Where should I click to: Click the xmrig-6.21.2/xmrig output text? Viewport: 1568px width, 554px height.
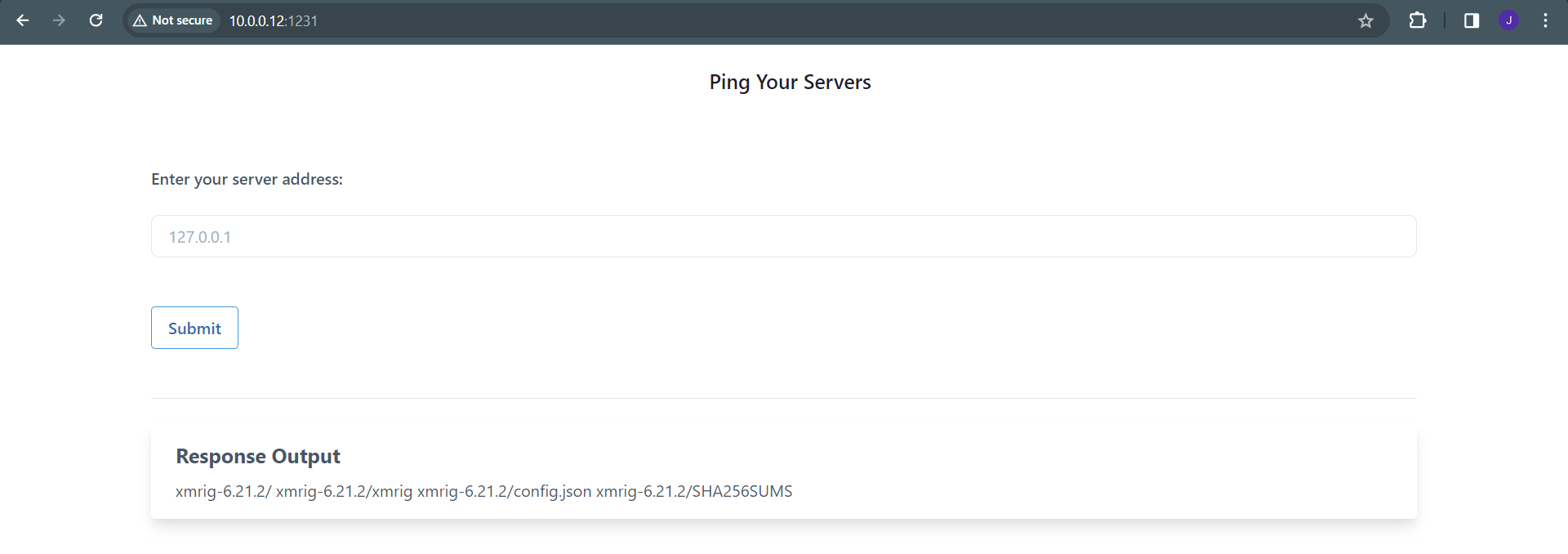click(344, 491)
